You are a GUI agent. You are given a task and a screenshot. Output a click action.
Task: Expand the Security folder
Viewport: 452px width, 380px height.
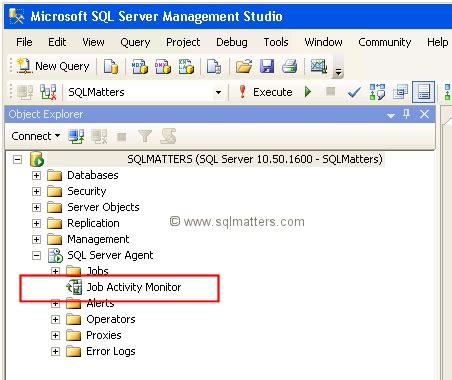click(x=36, y=191)
